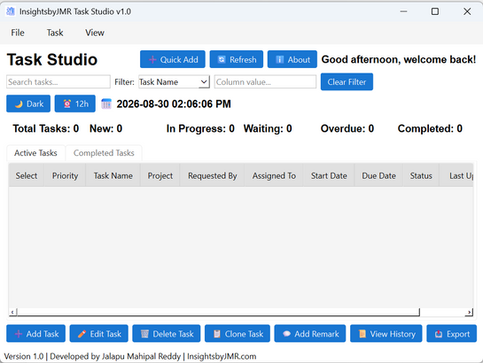The width and height of the screenshot is (483, 363).
Task: Click the Completed counter label
Action: tap(430, 129)
